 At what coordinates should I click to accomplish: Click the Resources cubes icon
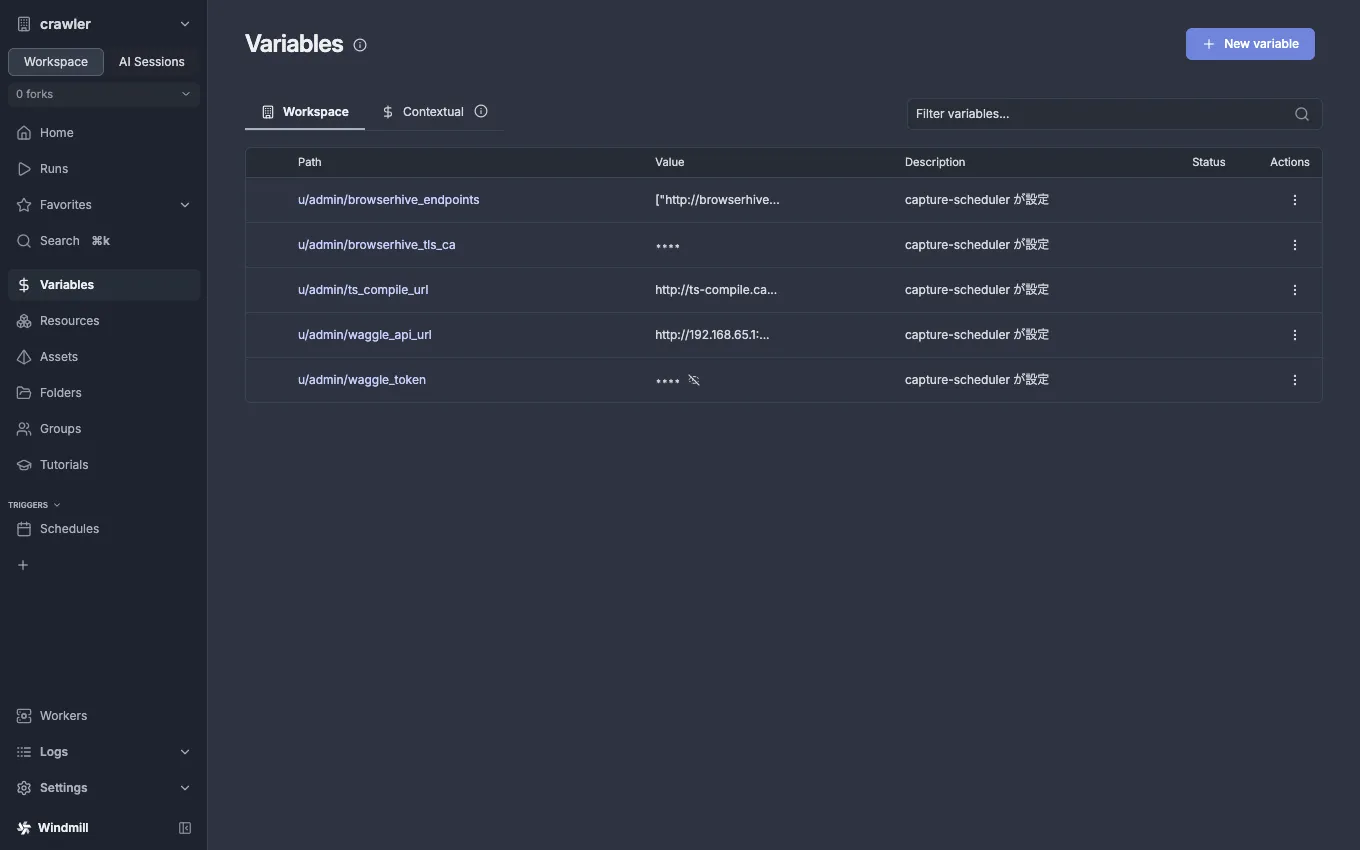pos(24,321)
